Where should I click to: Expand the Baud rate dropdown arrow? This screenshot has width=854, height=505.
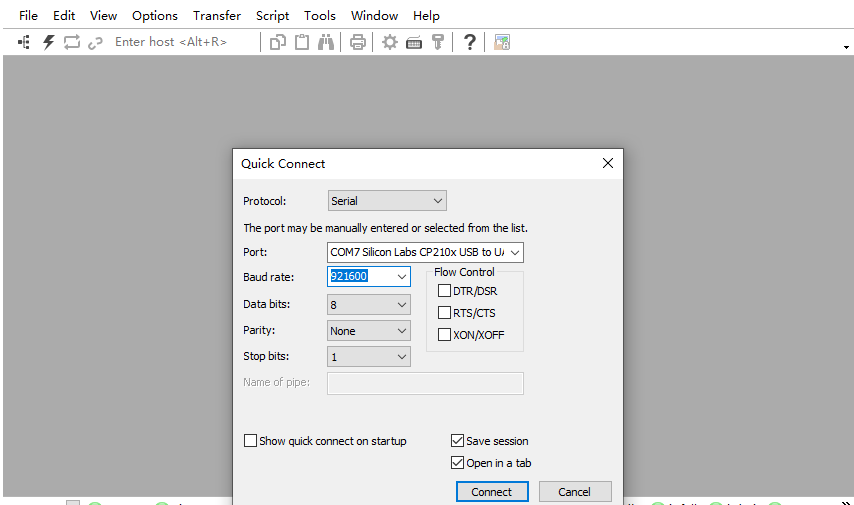402,277
